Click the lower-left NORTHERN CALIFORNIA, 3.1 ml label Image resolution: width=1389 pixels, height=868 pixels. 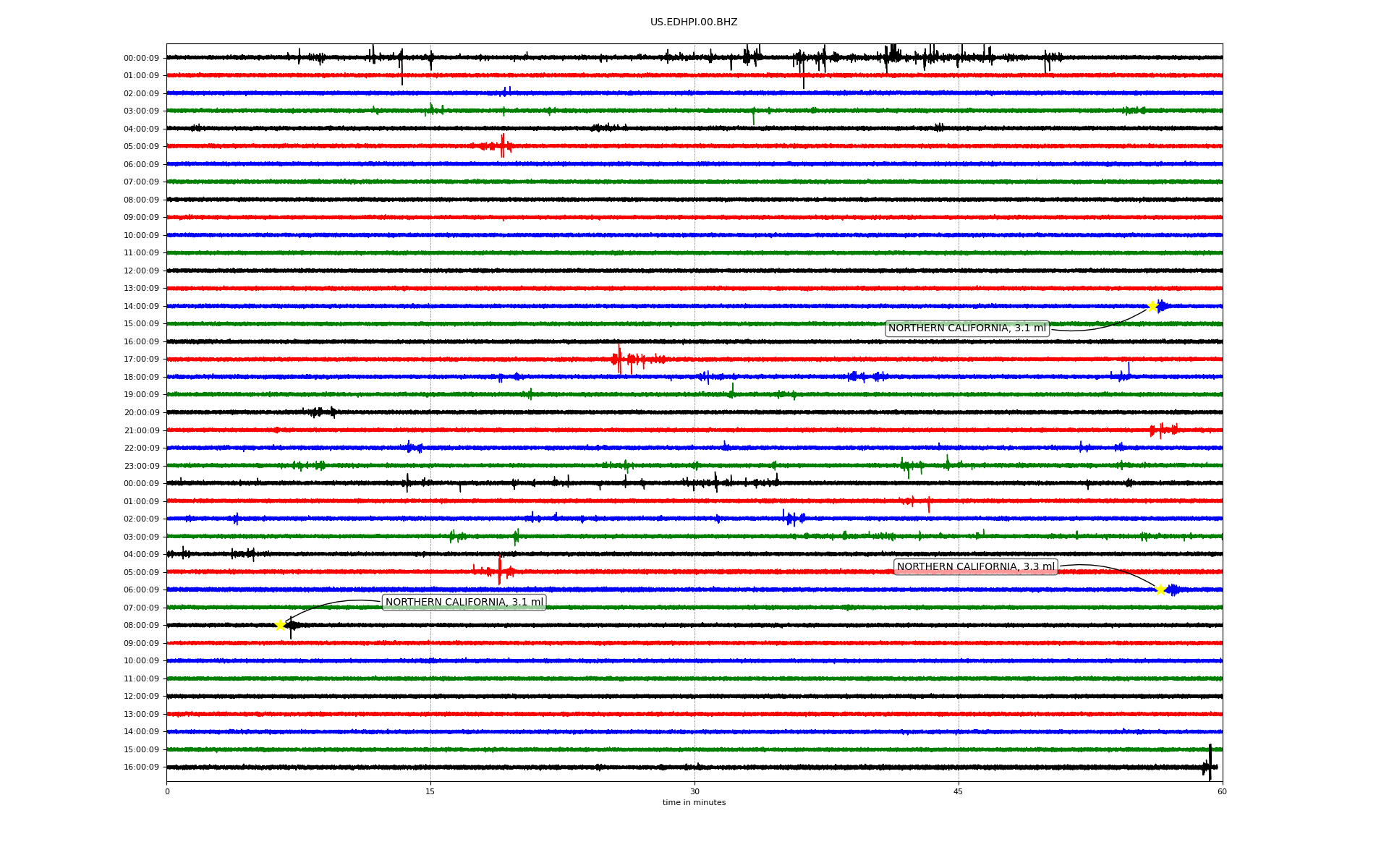click(464, 602)
